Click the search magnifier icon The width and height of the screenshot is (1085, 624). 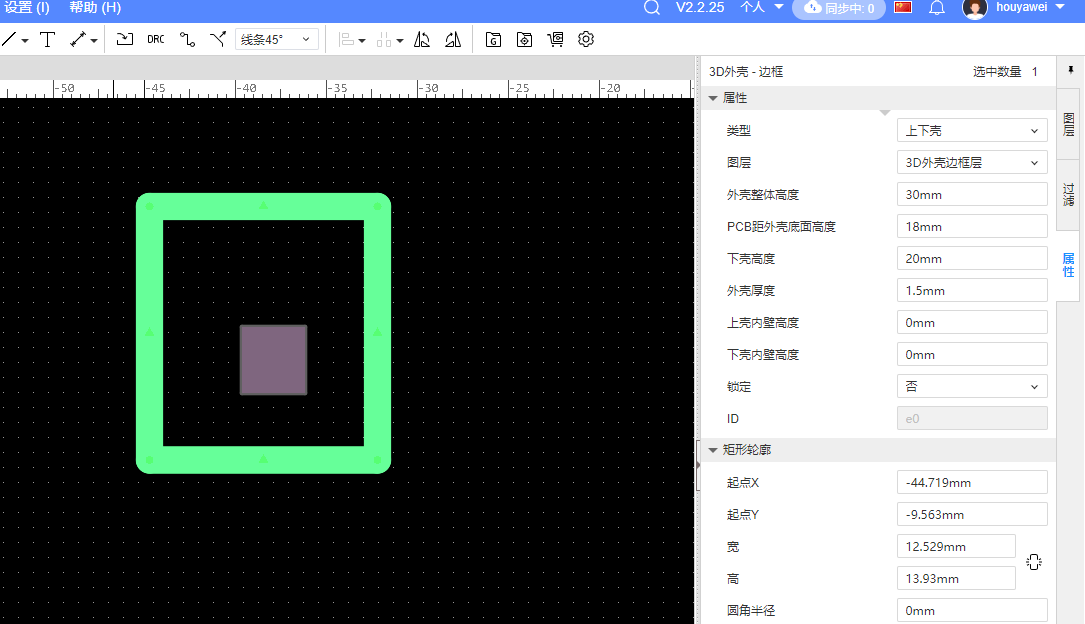pyautogui.click(x=652, y=8)
